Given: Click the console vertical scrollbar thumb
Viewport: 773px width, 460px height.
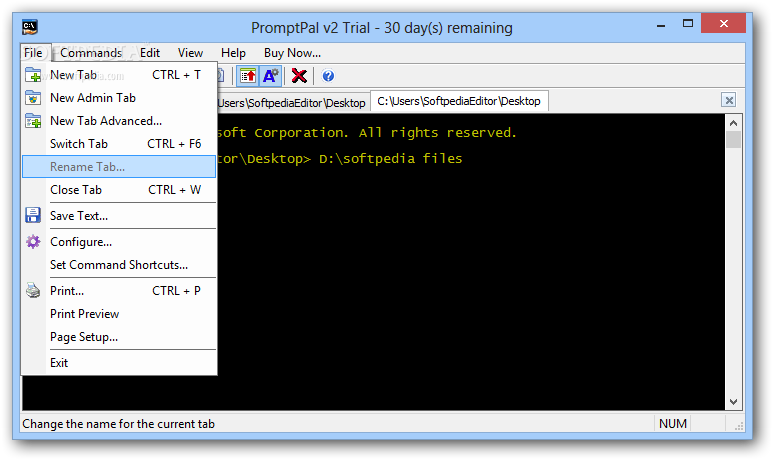Looking at the screenshot, I should click(x=733, y=140).
